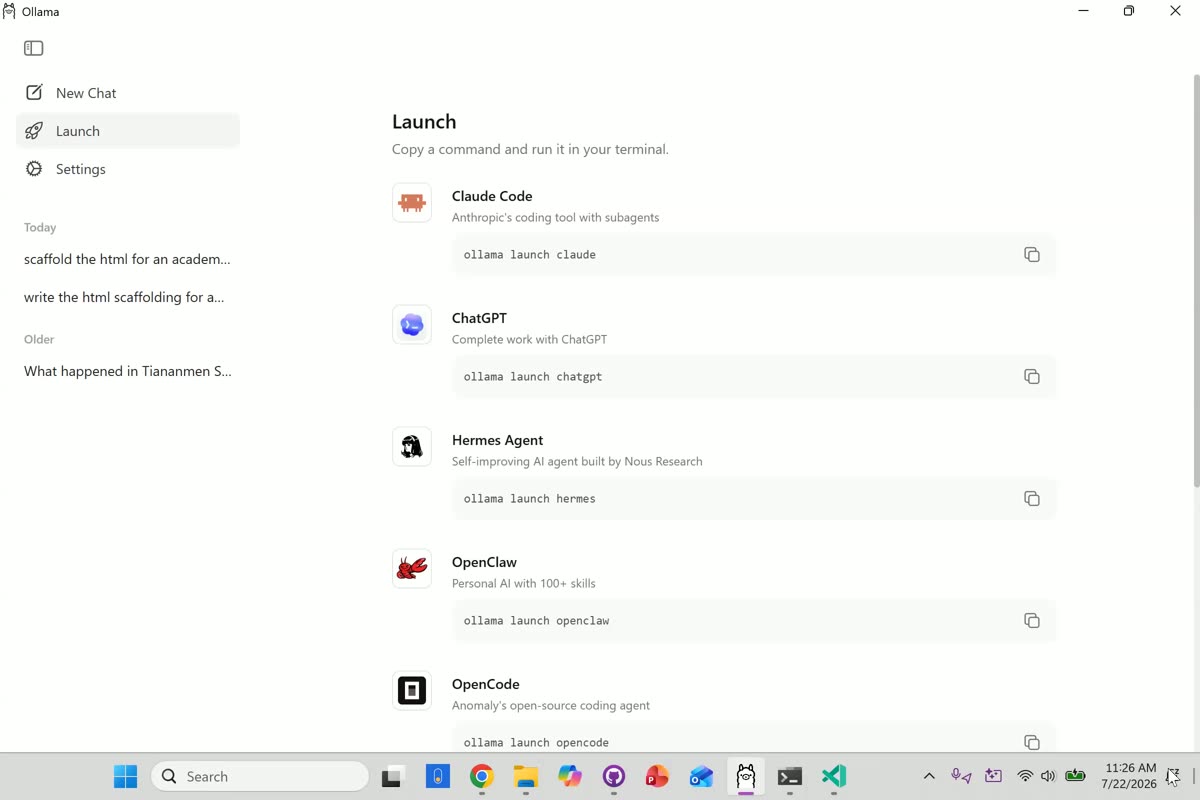
Task: Select the Hermes Agent title
Action: (x=497, y=440)
